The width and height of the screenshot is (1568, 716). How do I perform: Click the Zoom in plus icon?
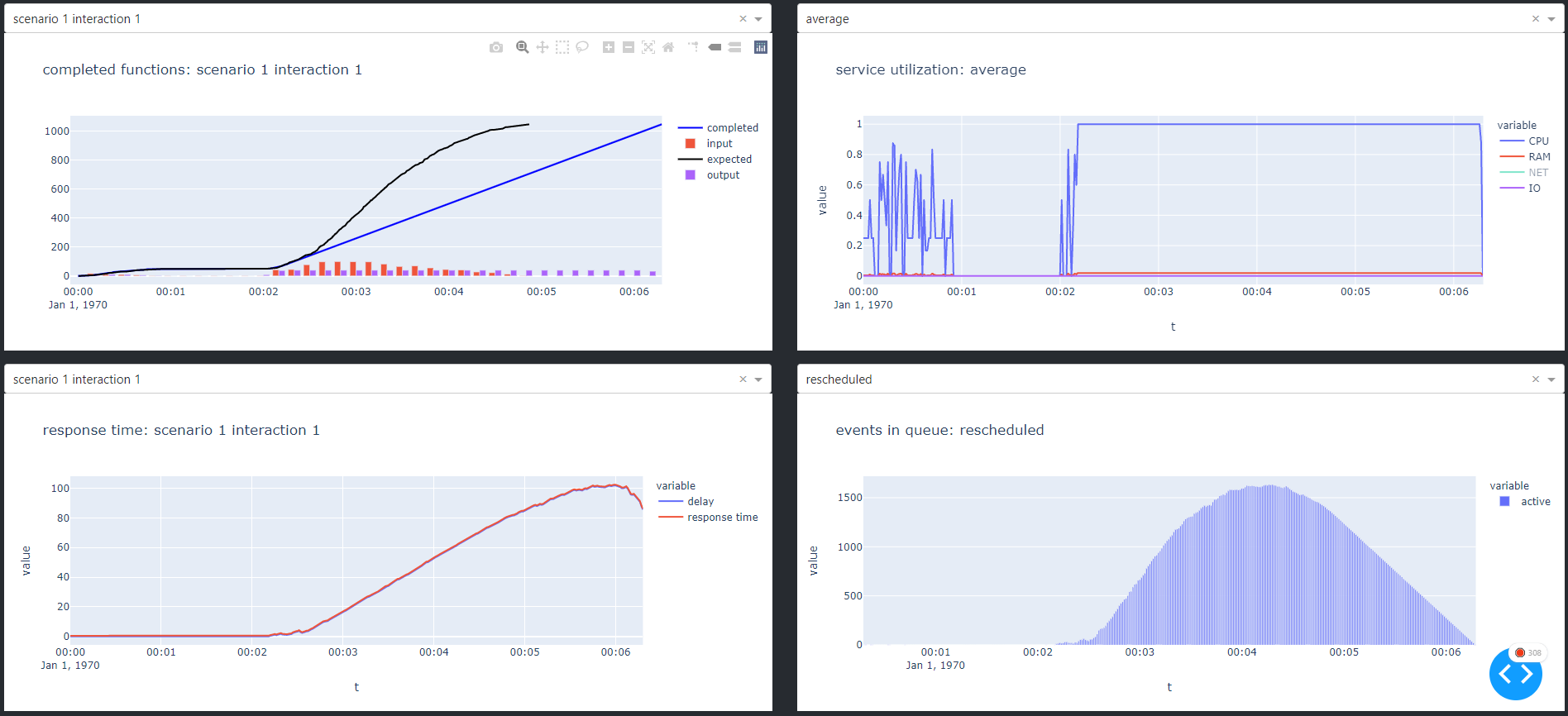pyautogui.click(x=609, y=47)
